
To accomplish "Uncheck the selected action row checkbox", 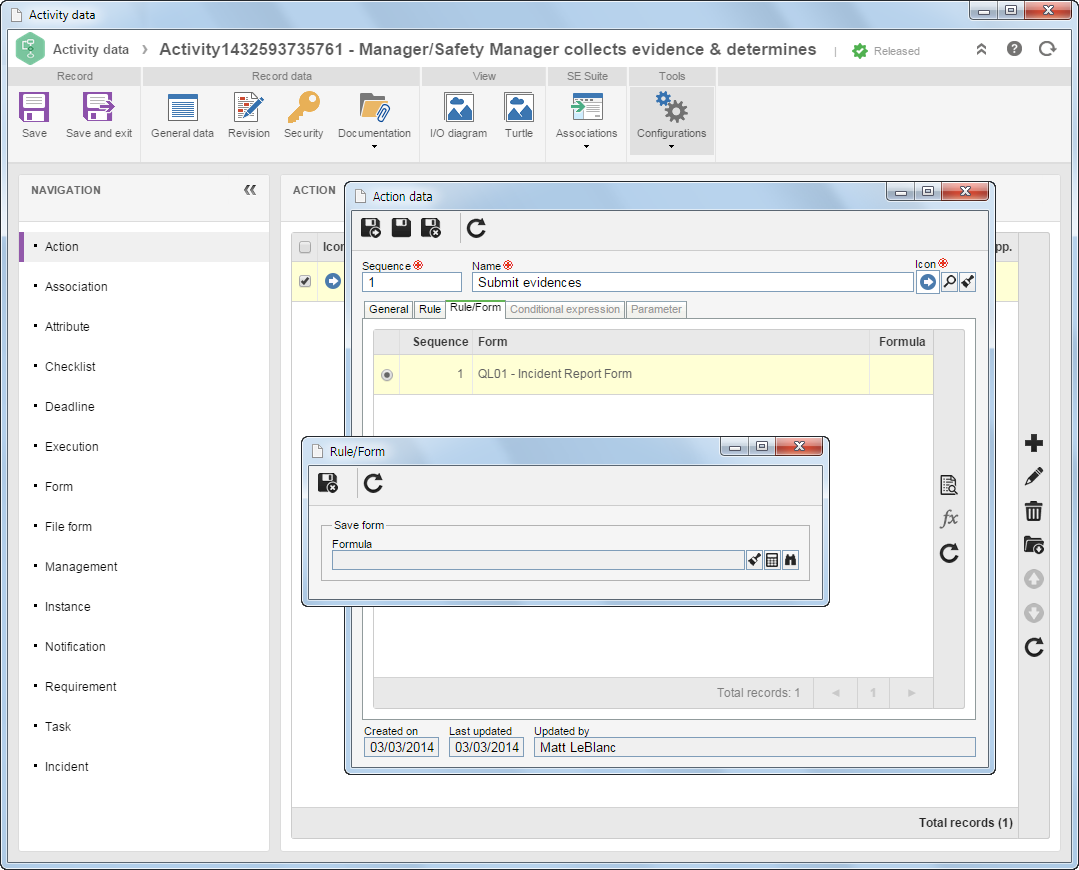I will 305,281.
